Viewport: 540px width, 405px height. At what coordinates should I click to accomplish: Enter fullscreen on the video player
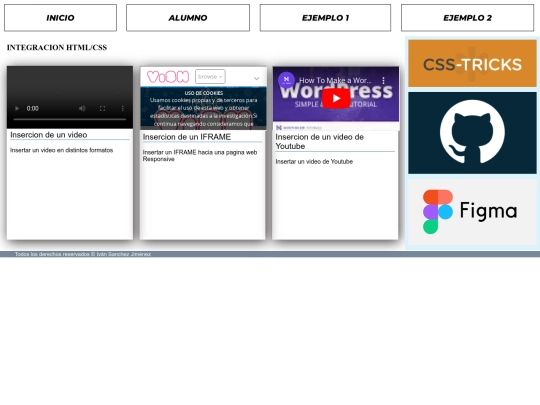(x=102, y=108)
